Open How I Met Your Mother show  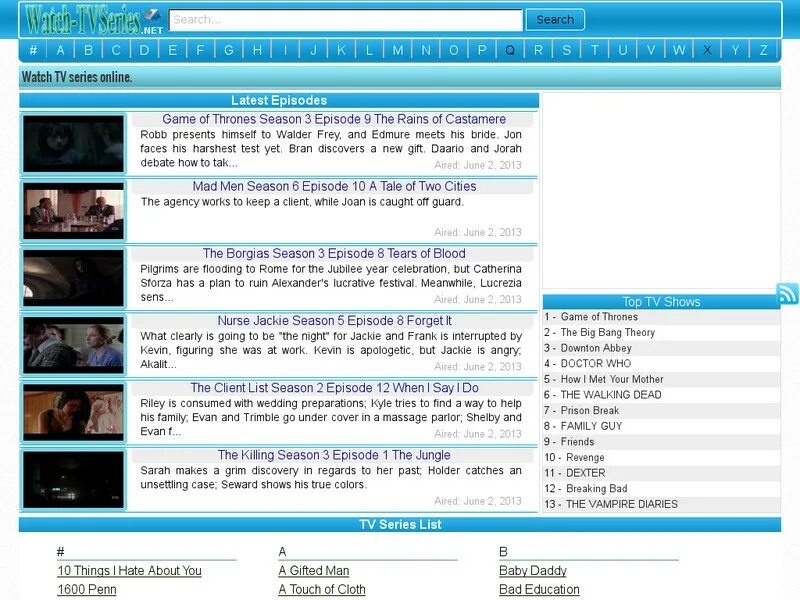coord(612,380)
